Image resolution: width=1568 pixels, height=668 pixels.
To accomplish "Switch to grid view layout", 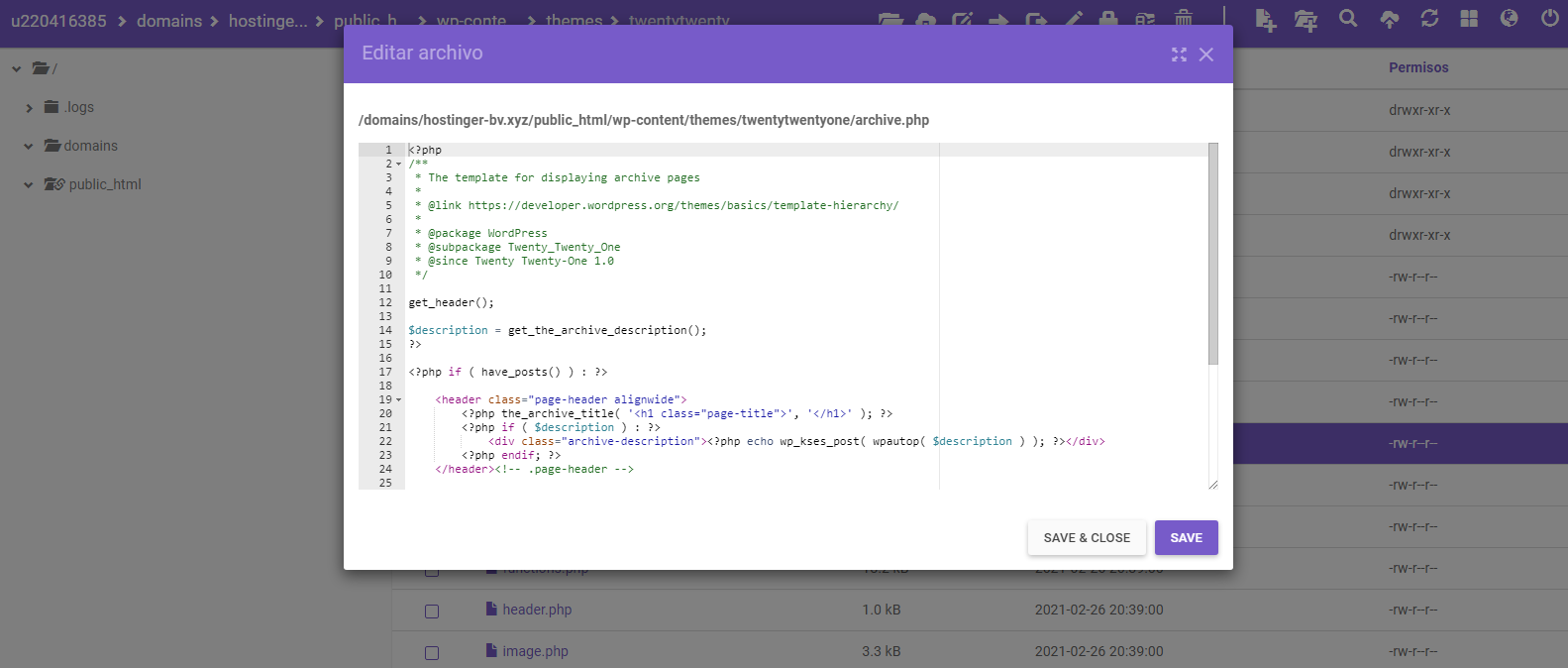I will click(x=1469, y=19).
